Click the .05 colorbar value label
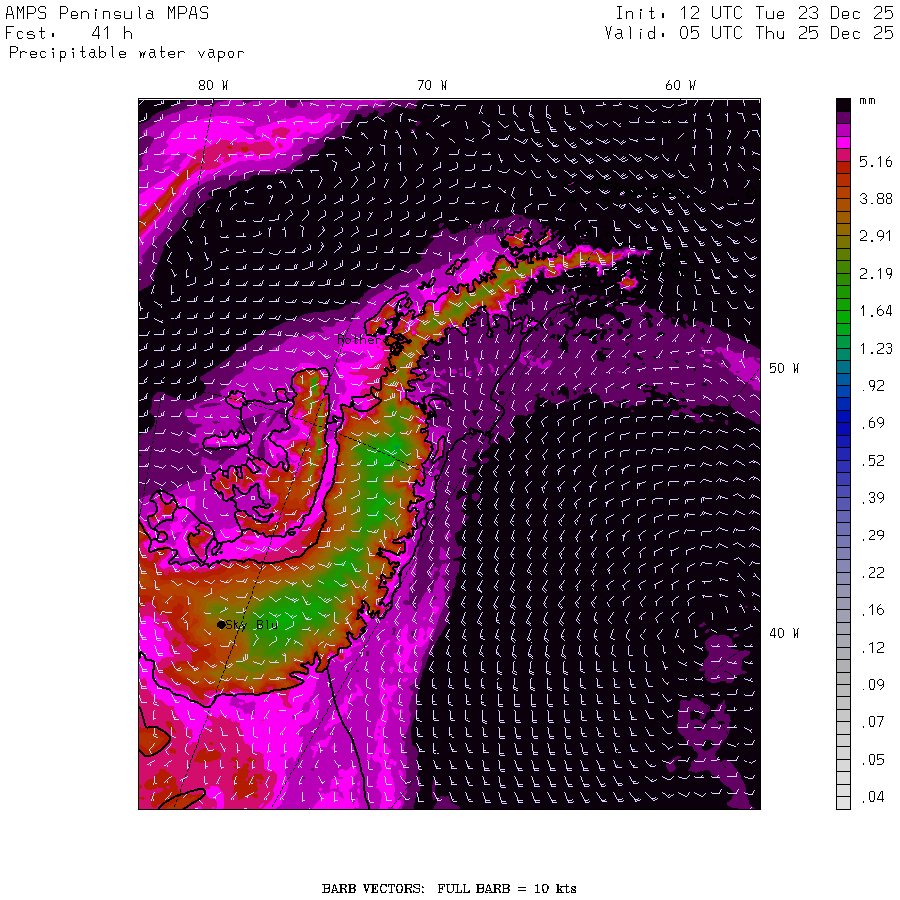 click(873, 760)
